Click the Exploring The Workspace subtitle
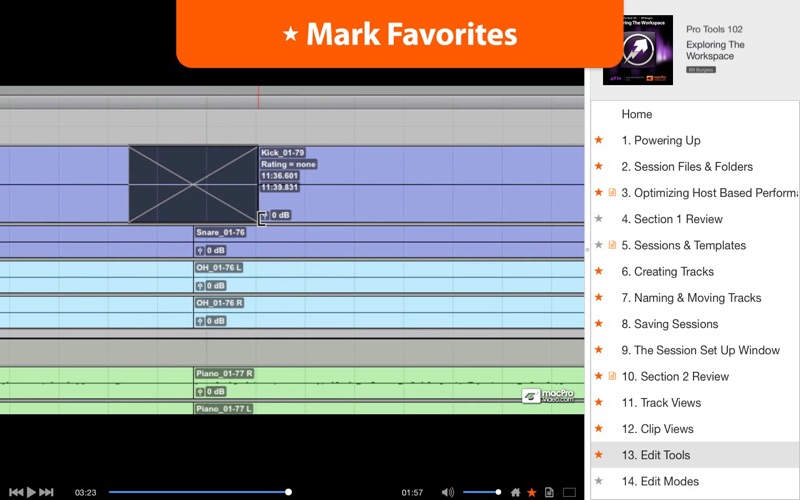This screenshot has width=800, height=500. pyautogui.click(x=715, y=50)
